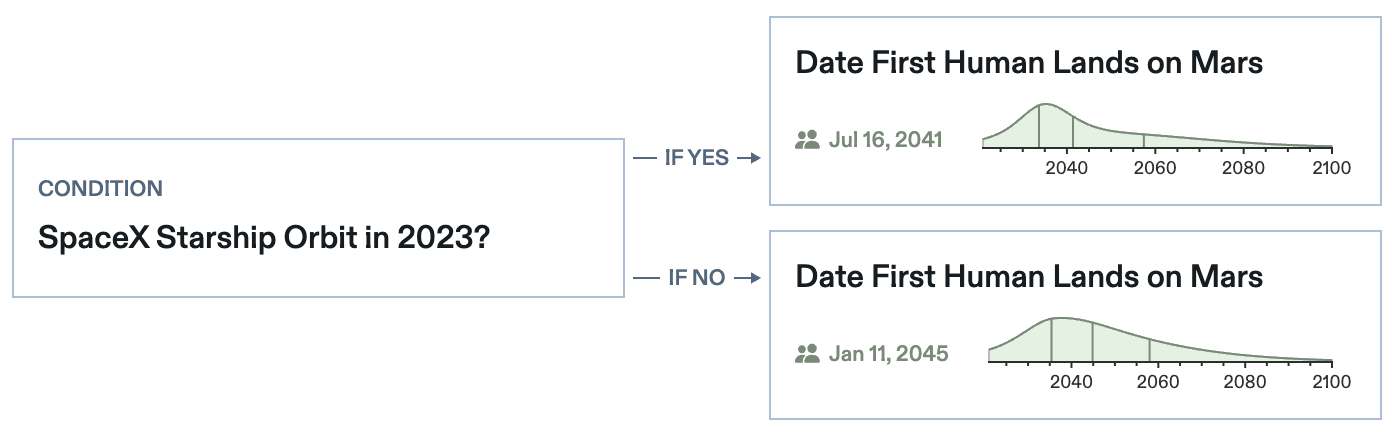Click the 2040 axis label in IF NO chart
The width and height of the screenshot is (1396, 432).
click(1071, 382)
